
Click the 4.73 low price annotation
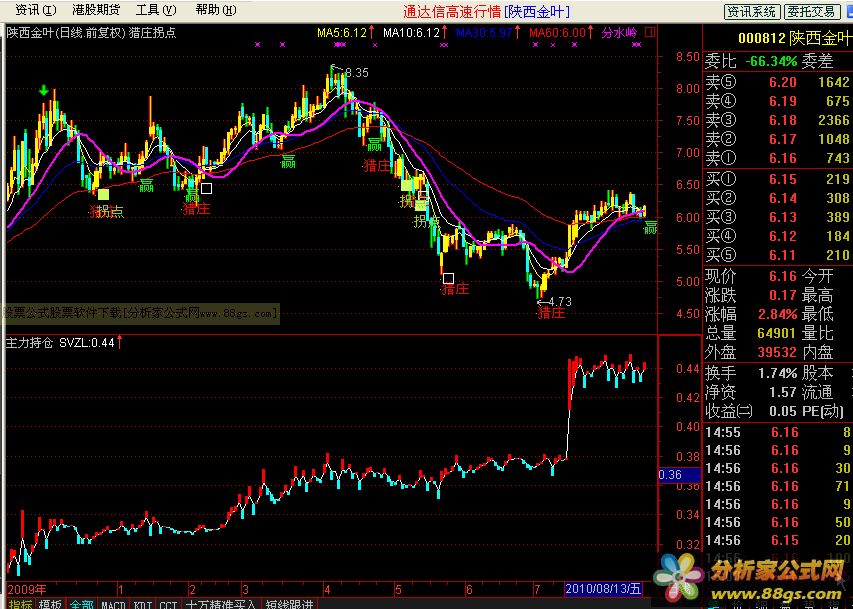pos(560,302)
